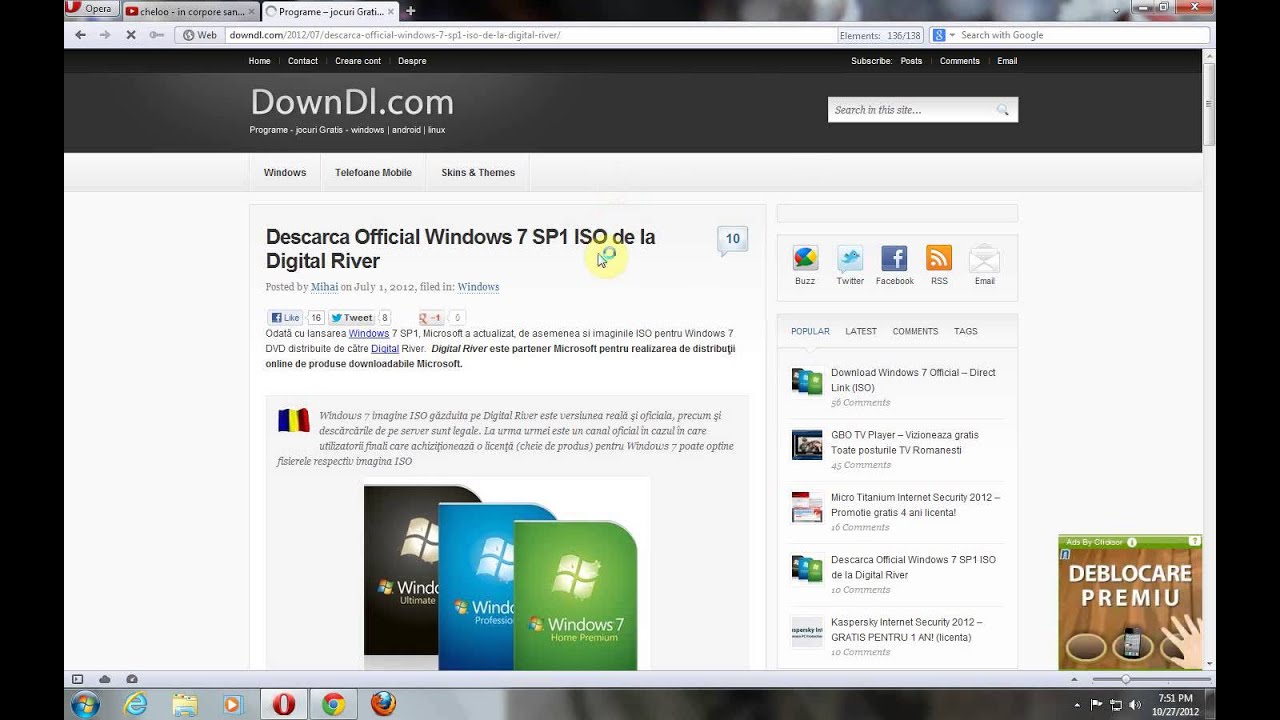The image size is (1280, 720).
Task: Focus the address bar URL field
Action: (530, 35)
